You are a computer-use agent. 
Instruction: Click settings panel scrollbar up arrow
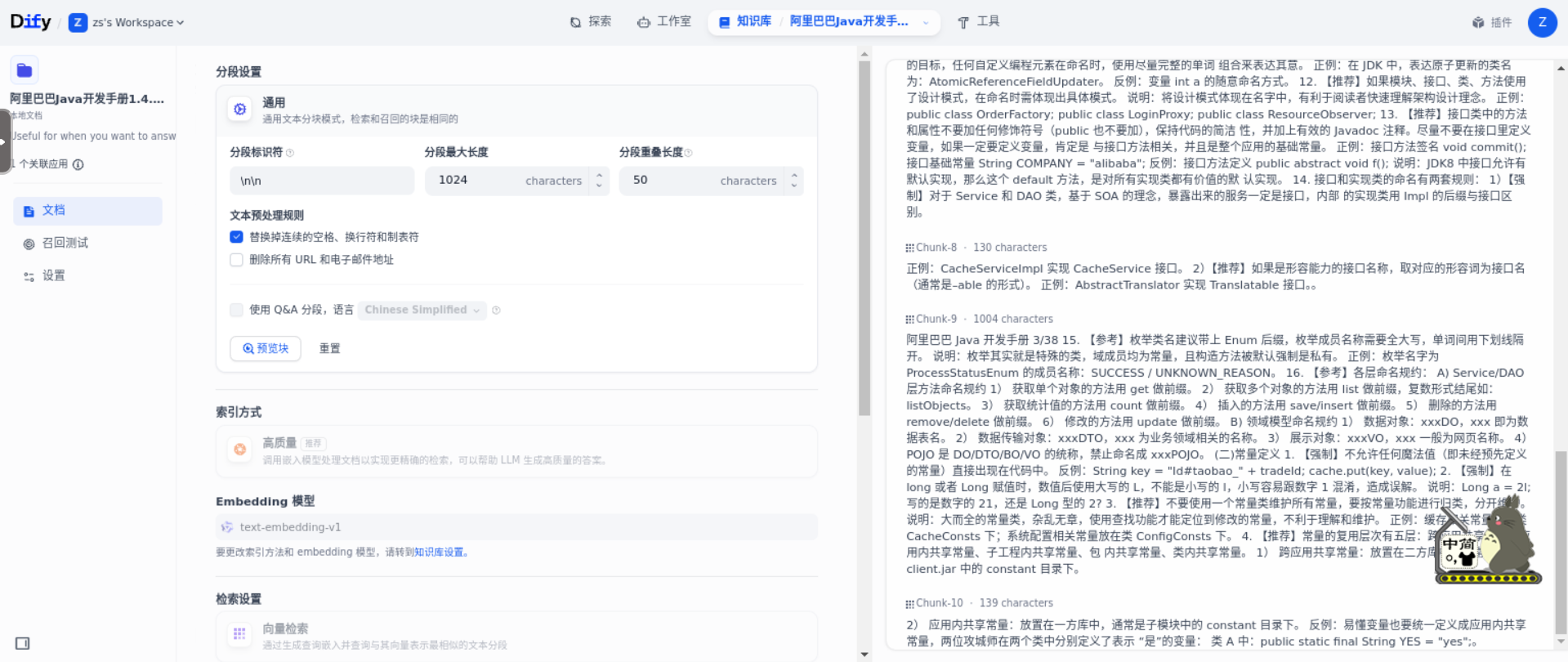pyautogui.click(x=864, y=55)
